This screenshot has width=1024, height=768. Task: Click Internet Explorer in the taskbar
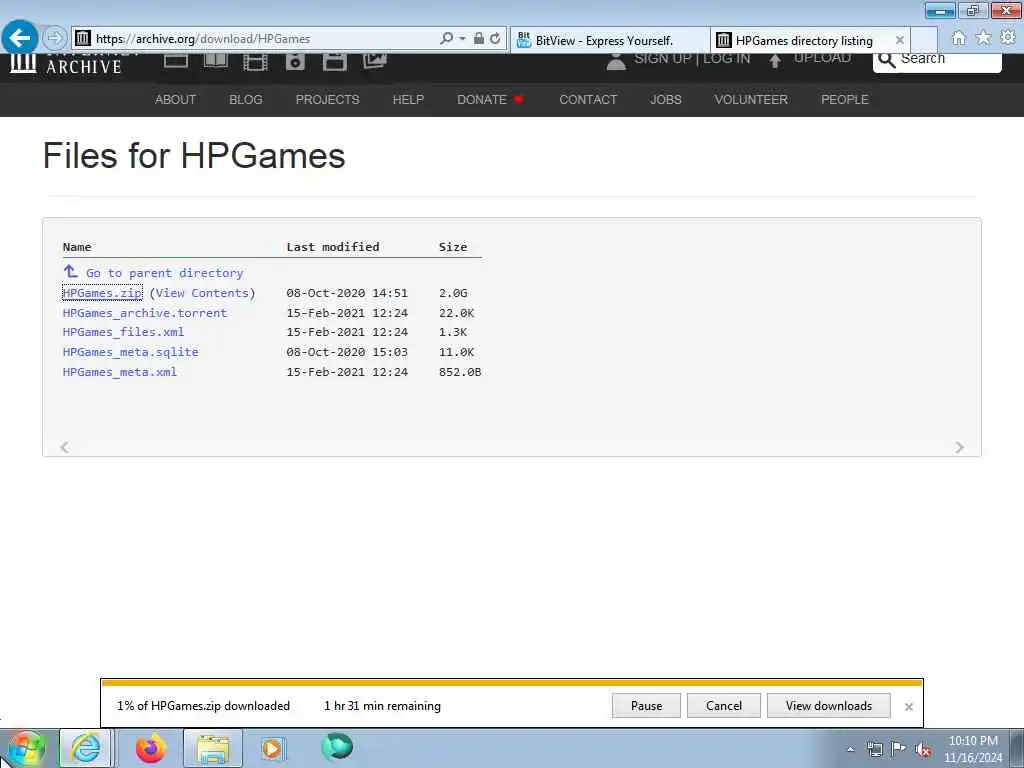pos(86,748)
